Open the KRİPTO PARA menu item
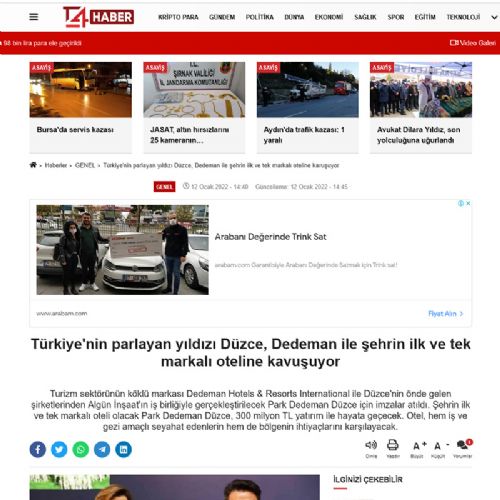The image size is (500, 500). (x=178, y=17)
